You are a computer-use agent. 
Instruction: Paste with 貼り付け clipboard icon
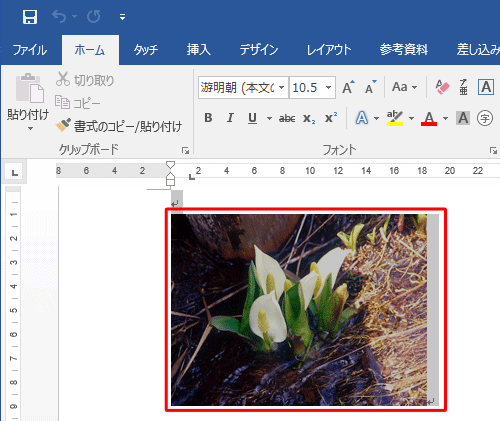coord(30,88)
